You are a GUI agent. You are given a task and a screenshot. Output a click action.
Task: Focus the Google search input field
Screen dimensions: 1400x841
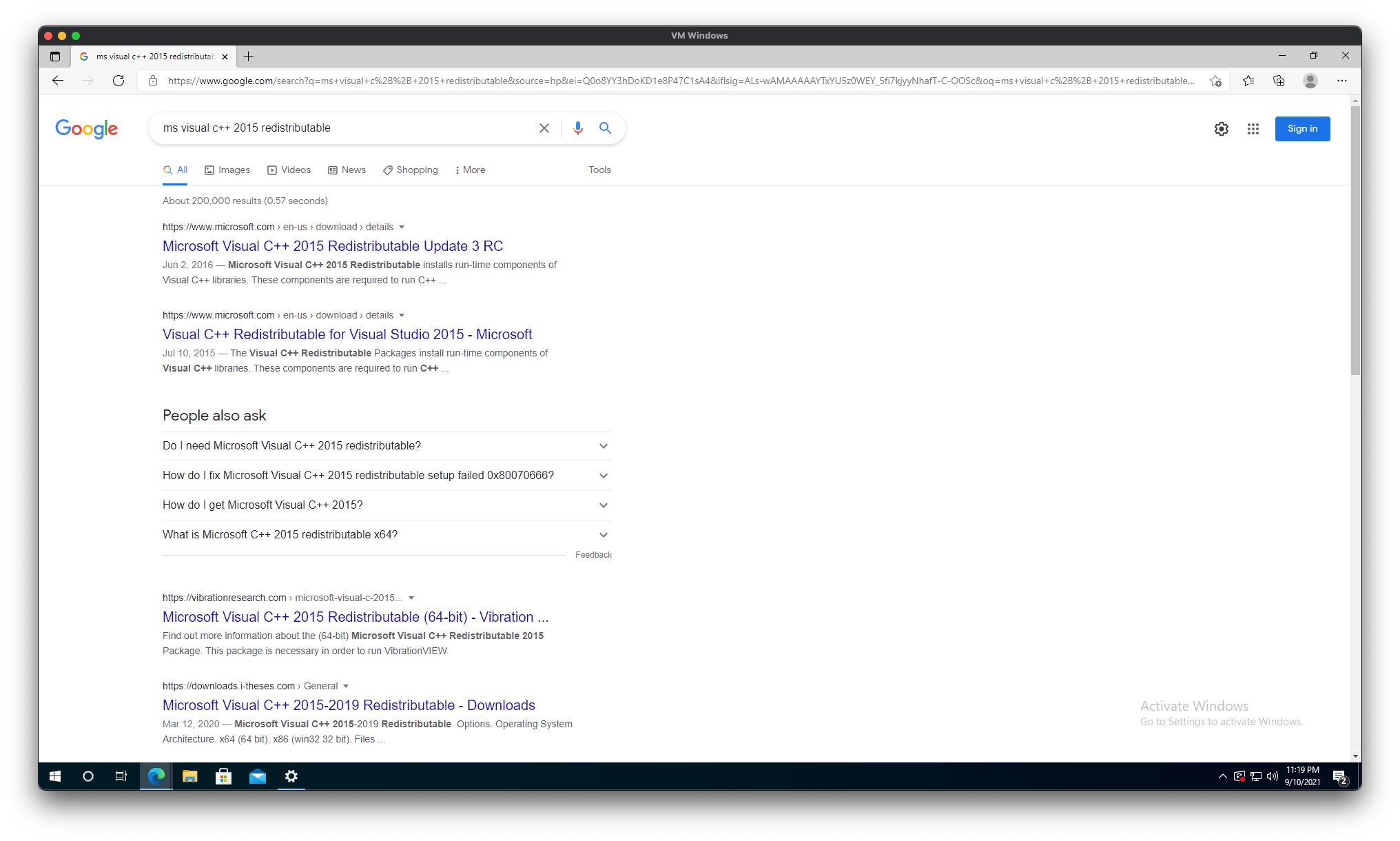(344, 128)
